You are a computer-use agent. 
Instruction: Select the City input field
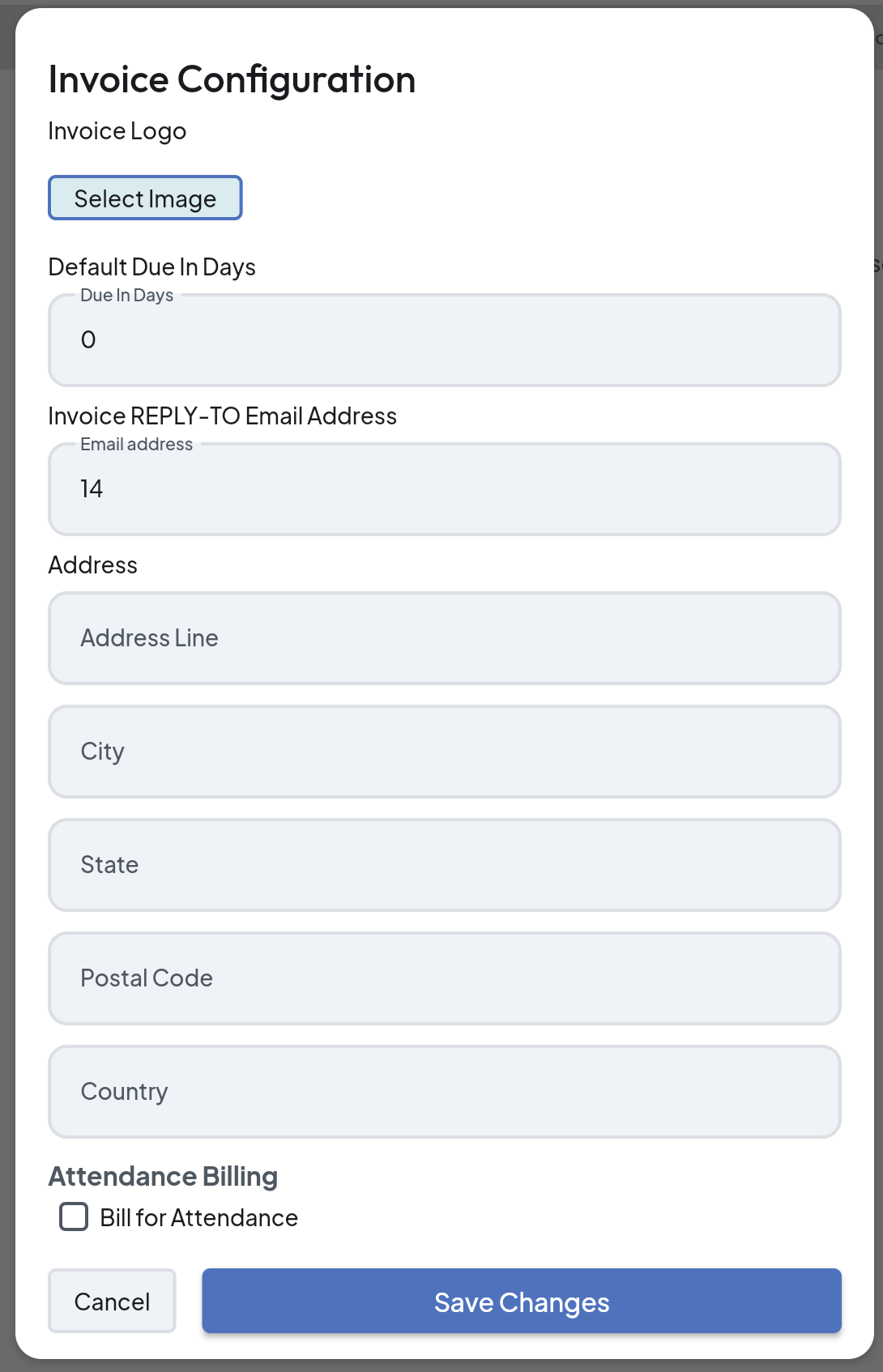[x=444, y=752]
